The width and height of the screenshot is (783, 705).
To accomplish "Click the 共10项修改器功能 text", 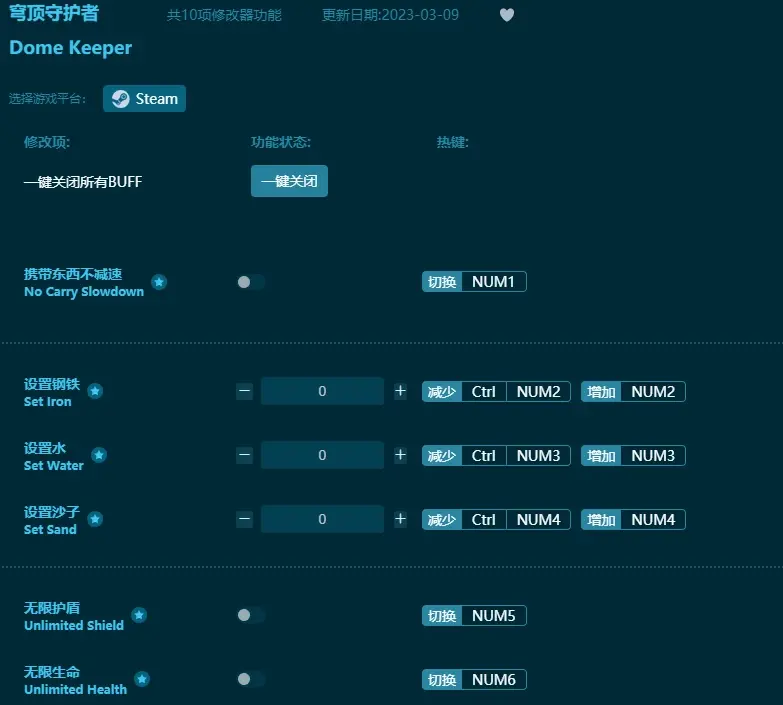I will tap(224, 15).
